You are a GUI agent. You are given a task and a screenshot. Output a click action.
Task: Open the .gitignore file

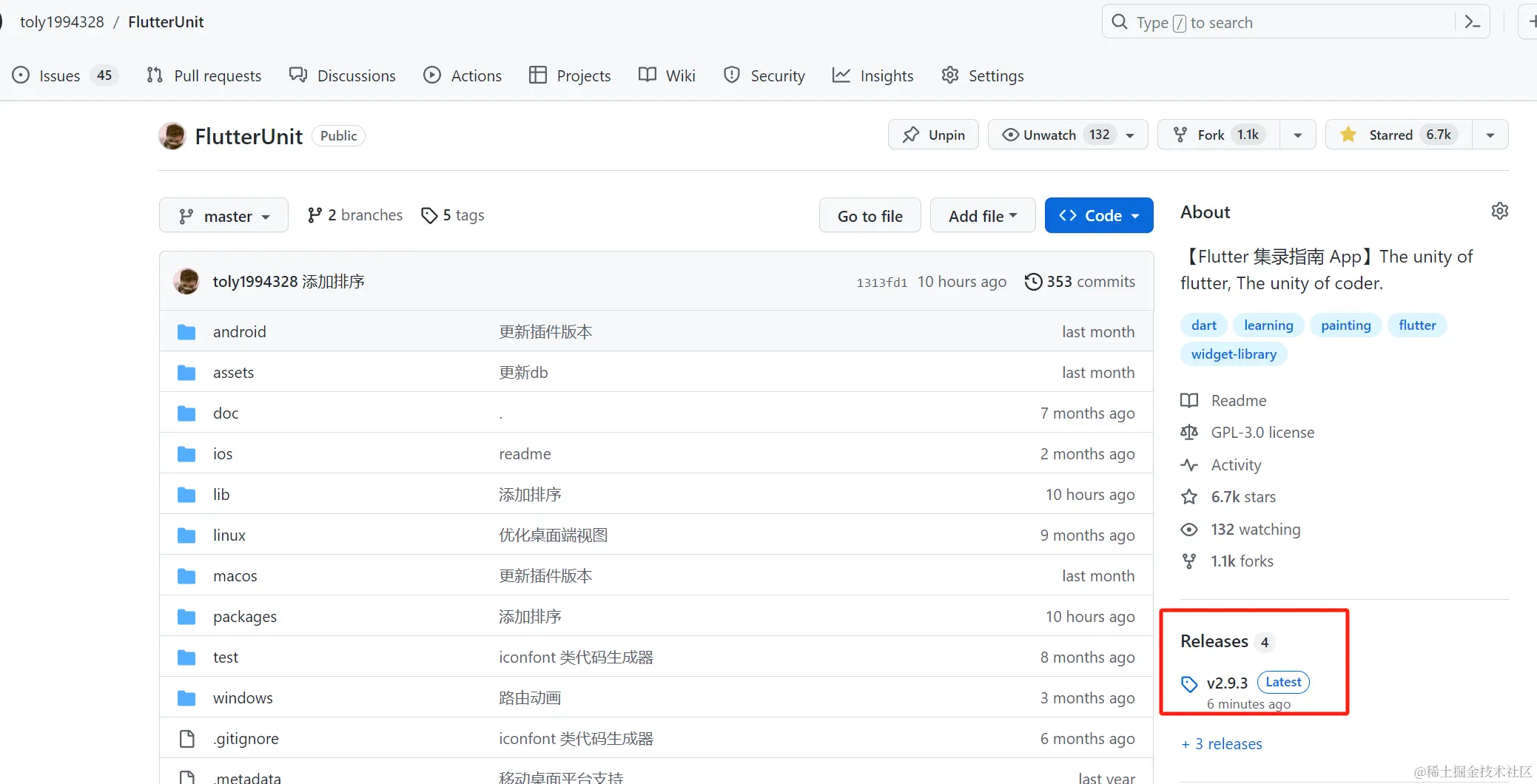[x=246, y=739]
